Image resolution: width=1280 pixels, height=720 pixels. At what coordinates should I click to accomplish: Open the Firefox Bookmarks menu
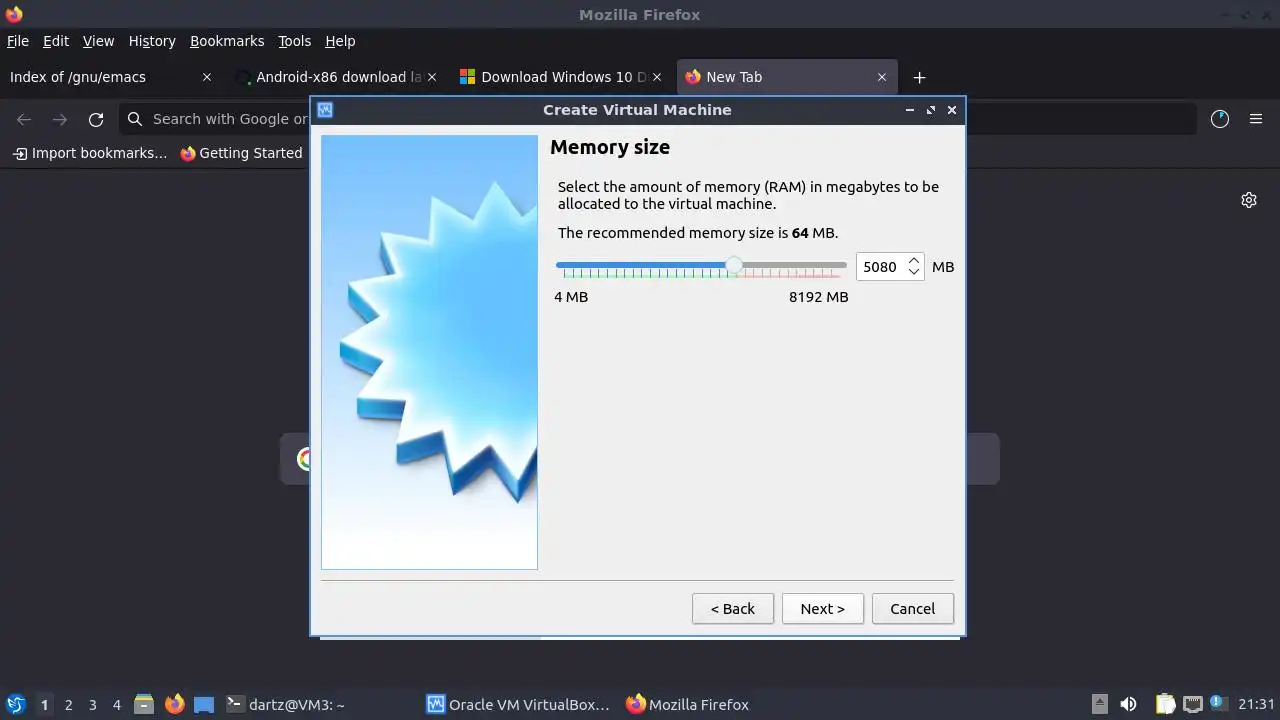(x=227, y=41)
